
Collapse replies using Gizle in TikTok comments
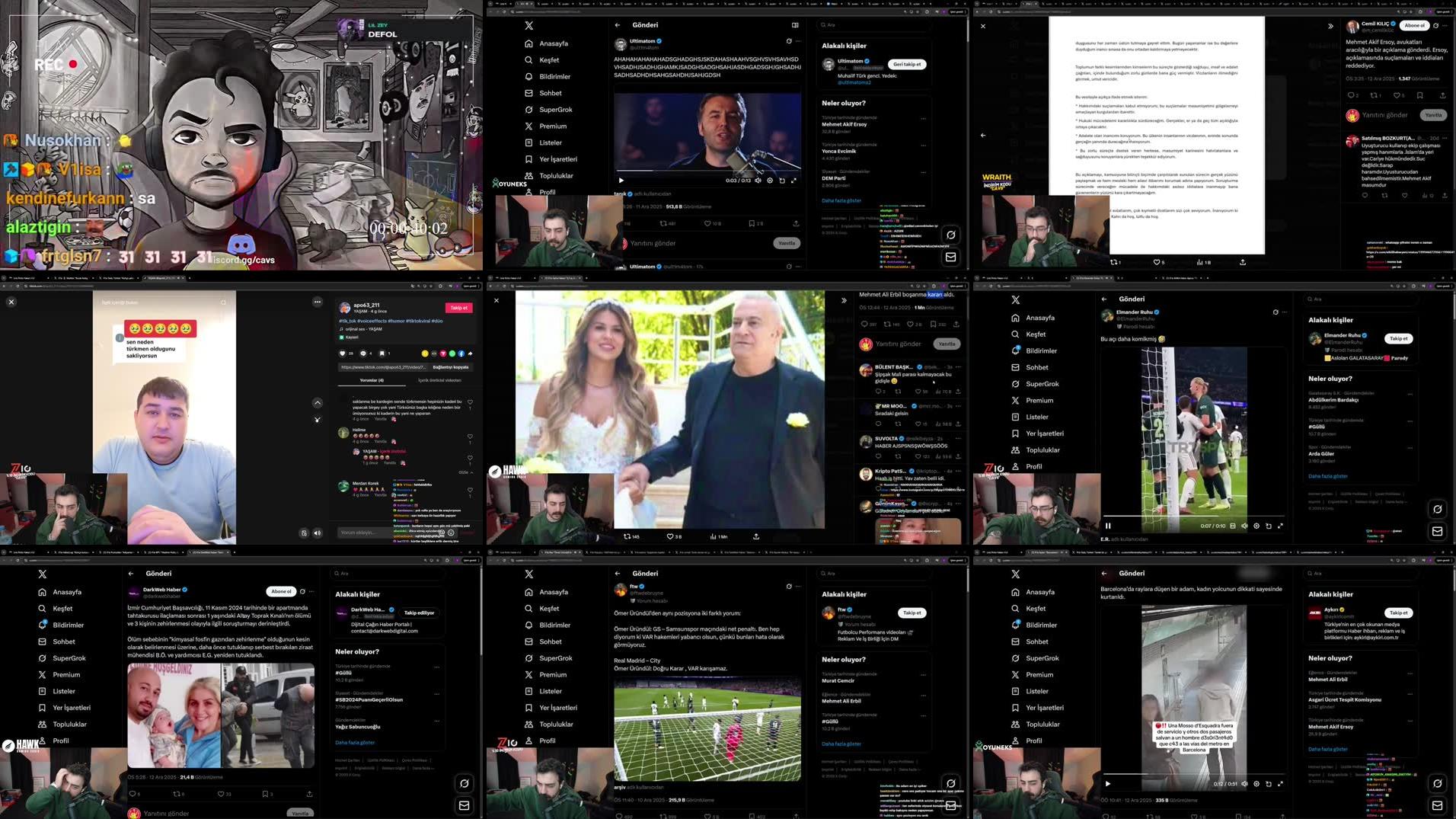pyautogui.click(x=465, y=472)
